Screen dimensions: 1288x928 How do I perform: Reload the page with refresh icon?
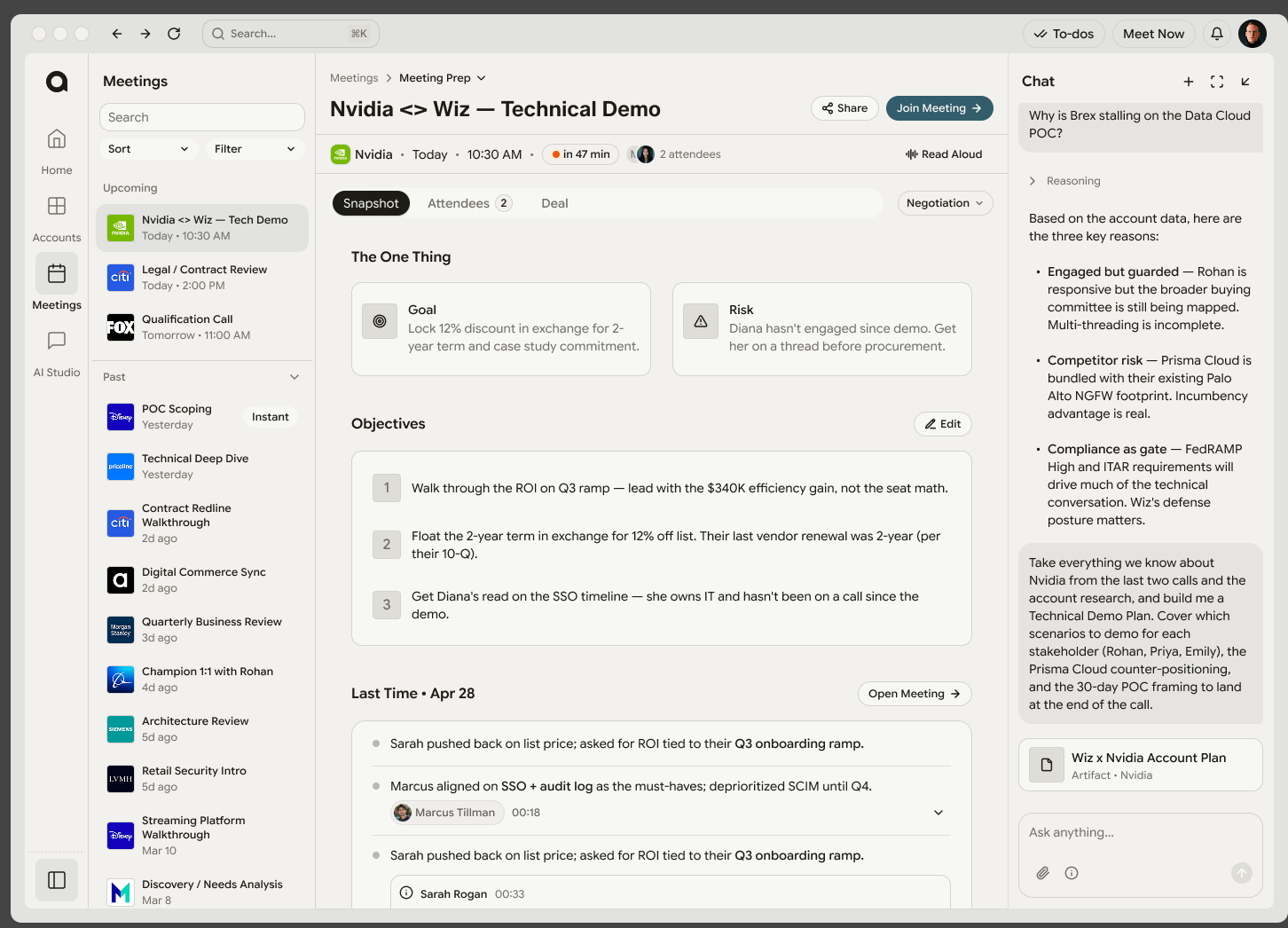coord(174,34)
